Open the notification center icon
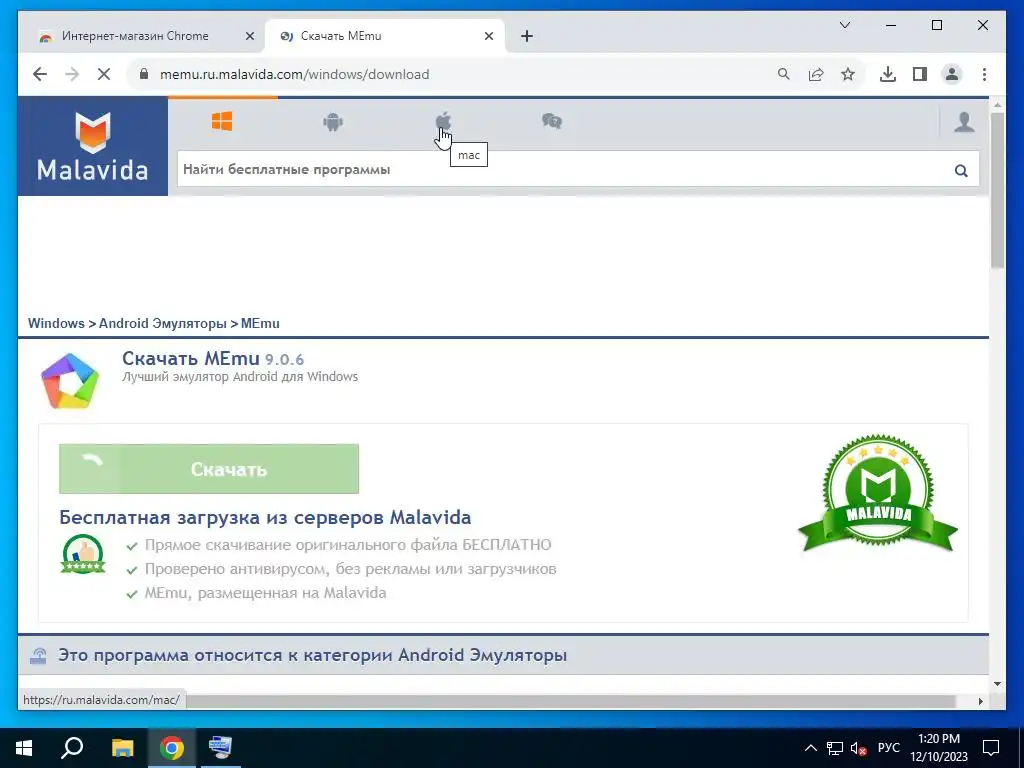1024x768 pixels. coord(991,748)
